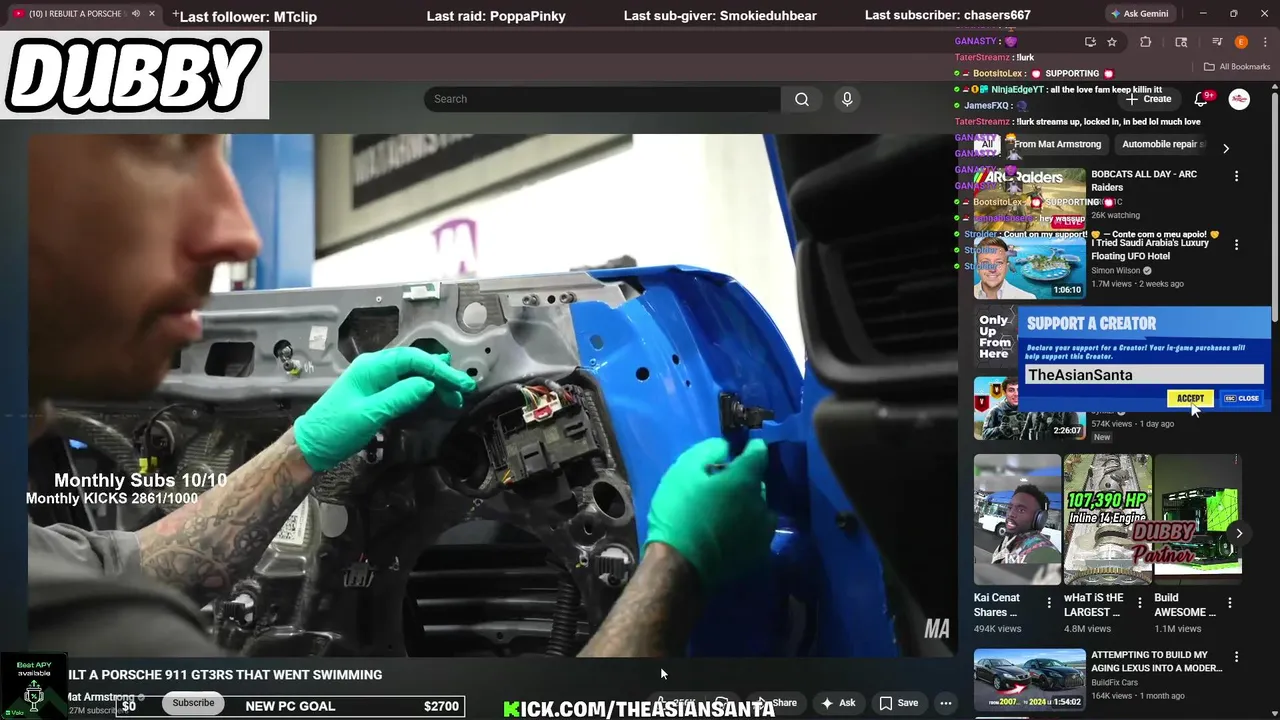
Task: Open options for ATTEMPTING TO BUILD Lexus video
Action: click(1236, 657)
